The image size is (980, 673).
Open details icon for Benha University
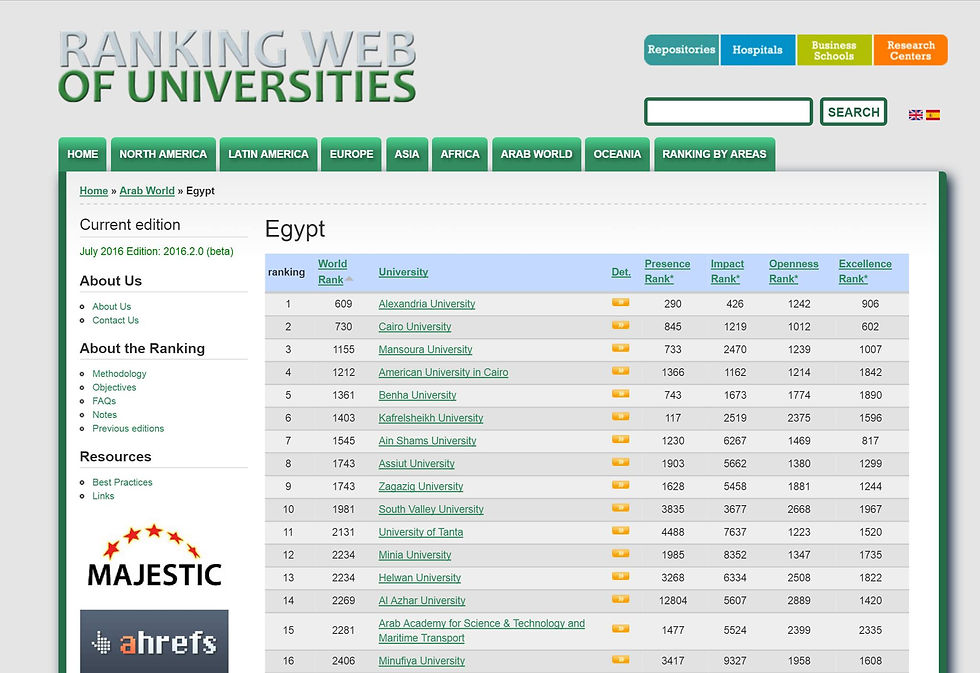pos(620,394)
